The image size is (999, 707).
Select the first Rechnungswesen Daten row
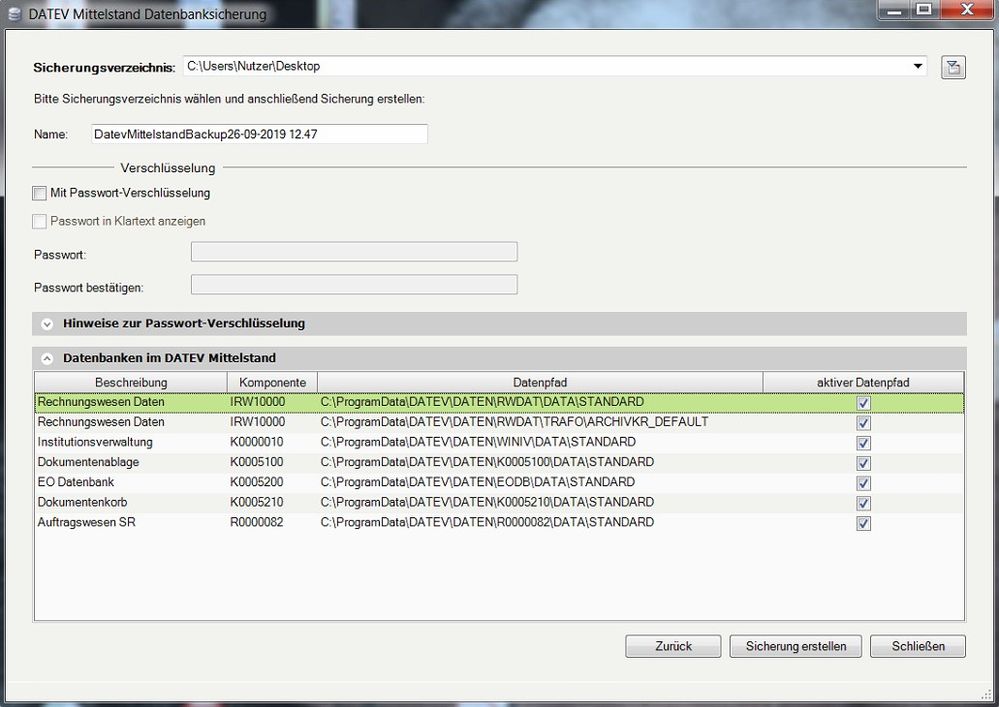tap(100, 402)
